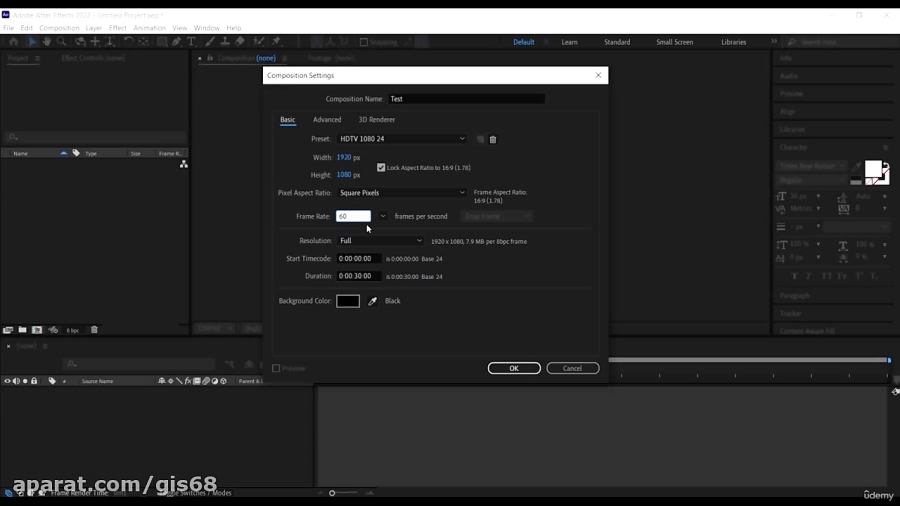900x506 pixels.
Task: Open the Background Color black swatch
Action: (x=348, y=301)
